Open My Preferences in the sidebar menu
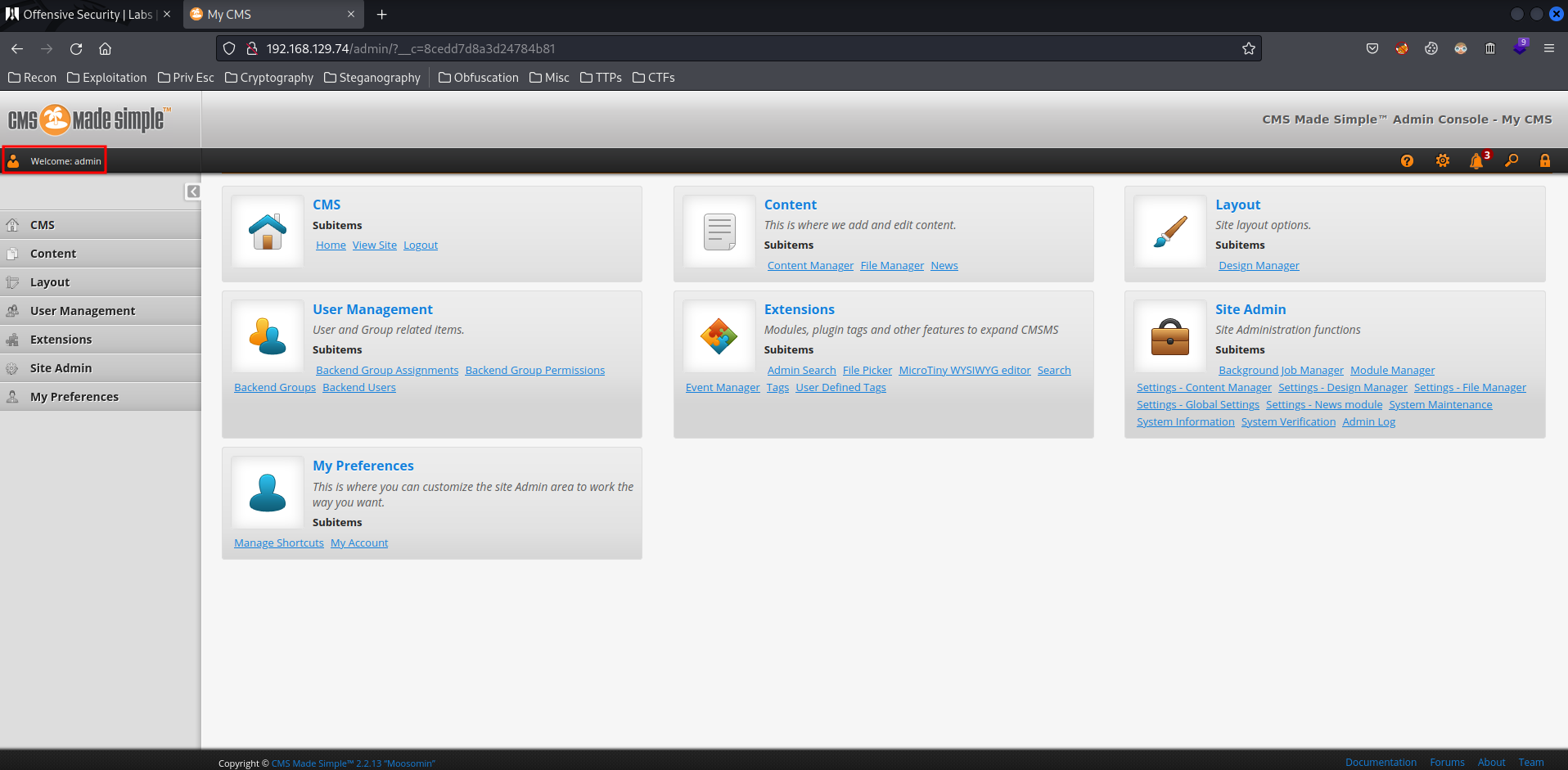This screenshot has height=770, width=1568. pos(100,397)
